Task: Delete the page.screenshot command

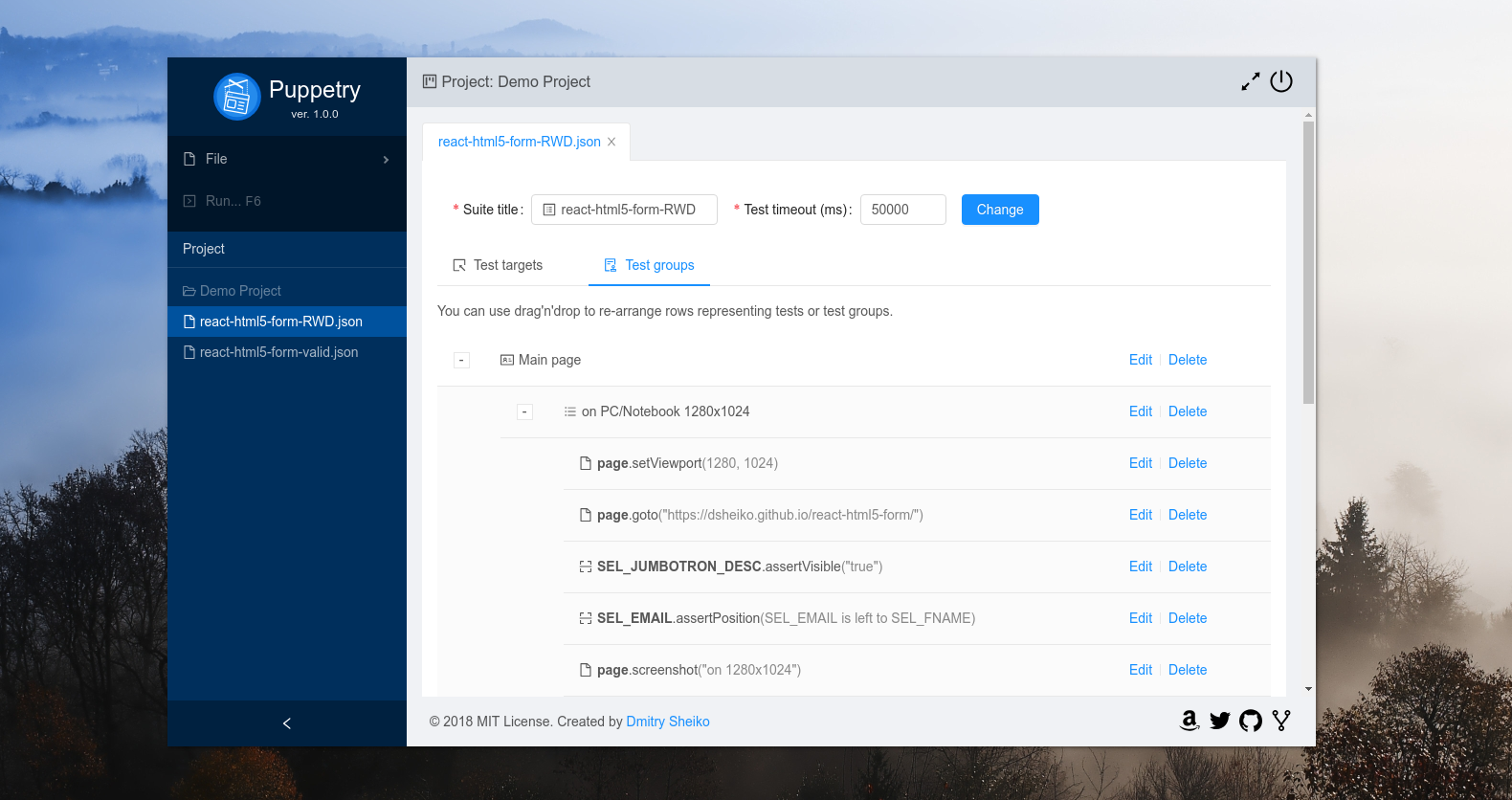Action: point(1188,670)
